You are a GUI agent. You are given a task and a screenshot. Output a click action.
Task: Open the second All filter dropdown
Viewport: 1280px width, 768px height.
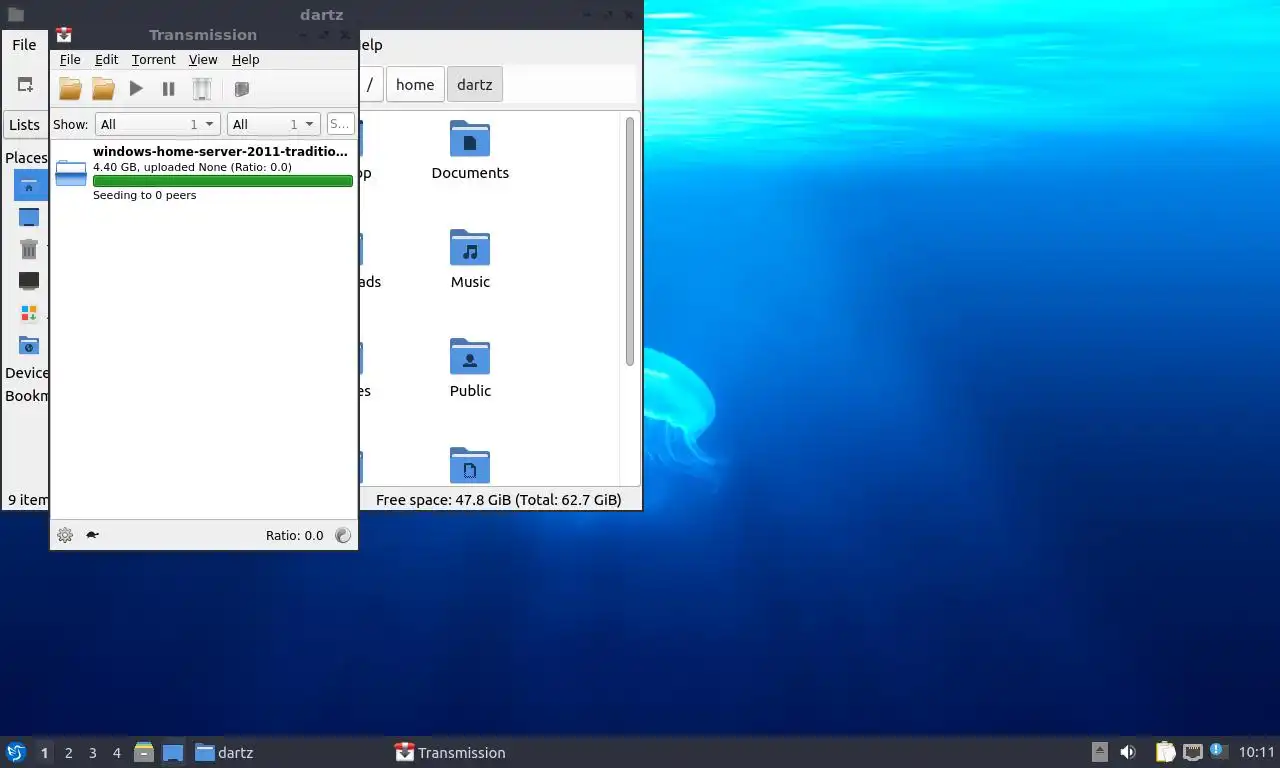[273, 124]
